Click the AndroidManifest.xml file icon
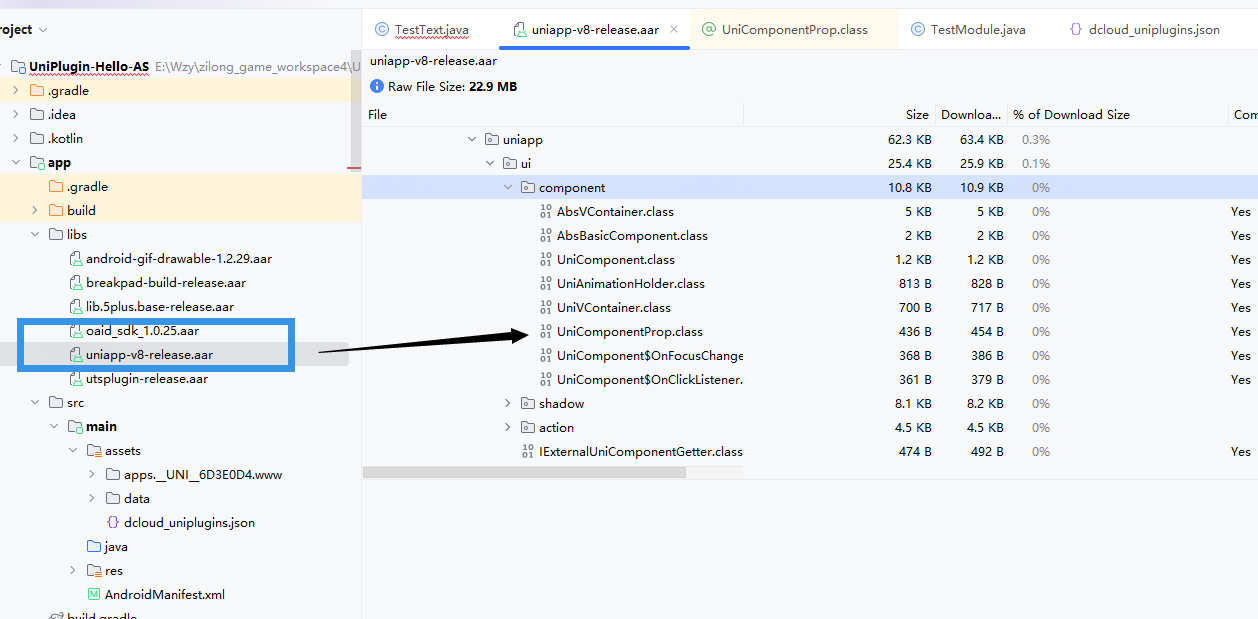 tap(95, 595)
